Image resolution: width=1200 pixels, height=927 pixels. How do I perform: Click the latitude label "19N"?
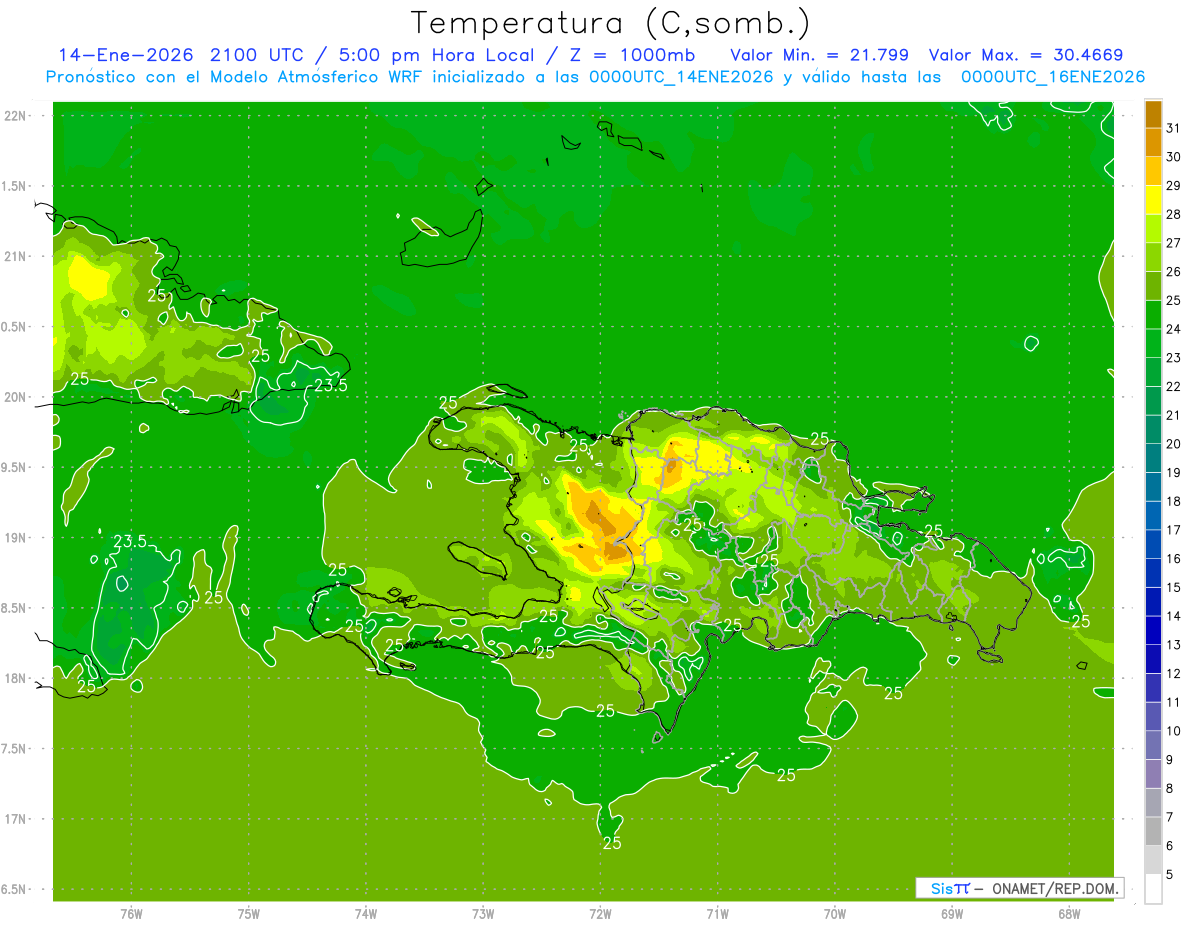[16, 538]
